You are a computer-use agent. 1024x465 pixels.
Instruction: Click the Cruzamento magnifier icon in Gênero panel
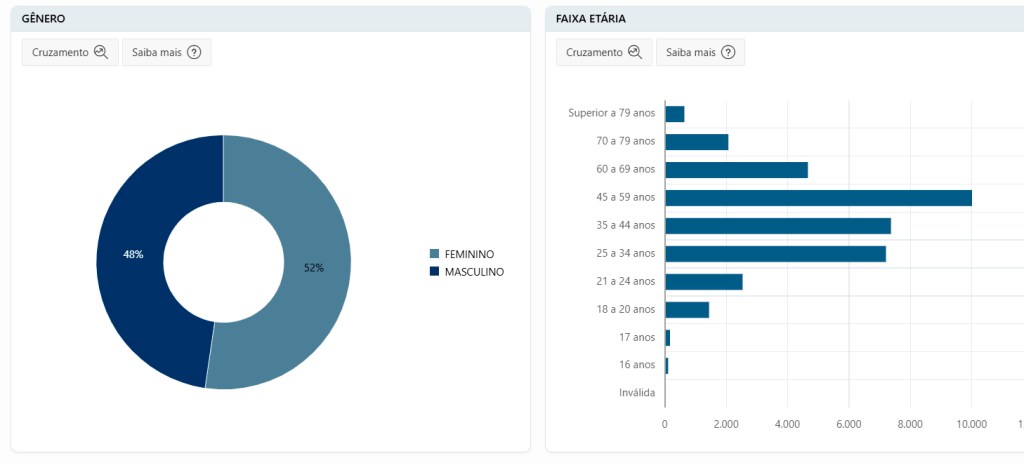100,53
